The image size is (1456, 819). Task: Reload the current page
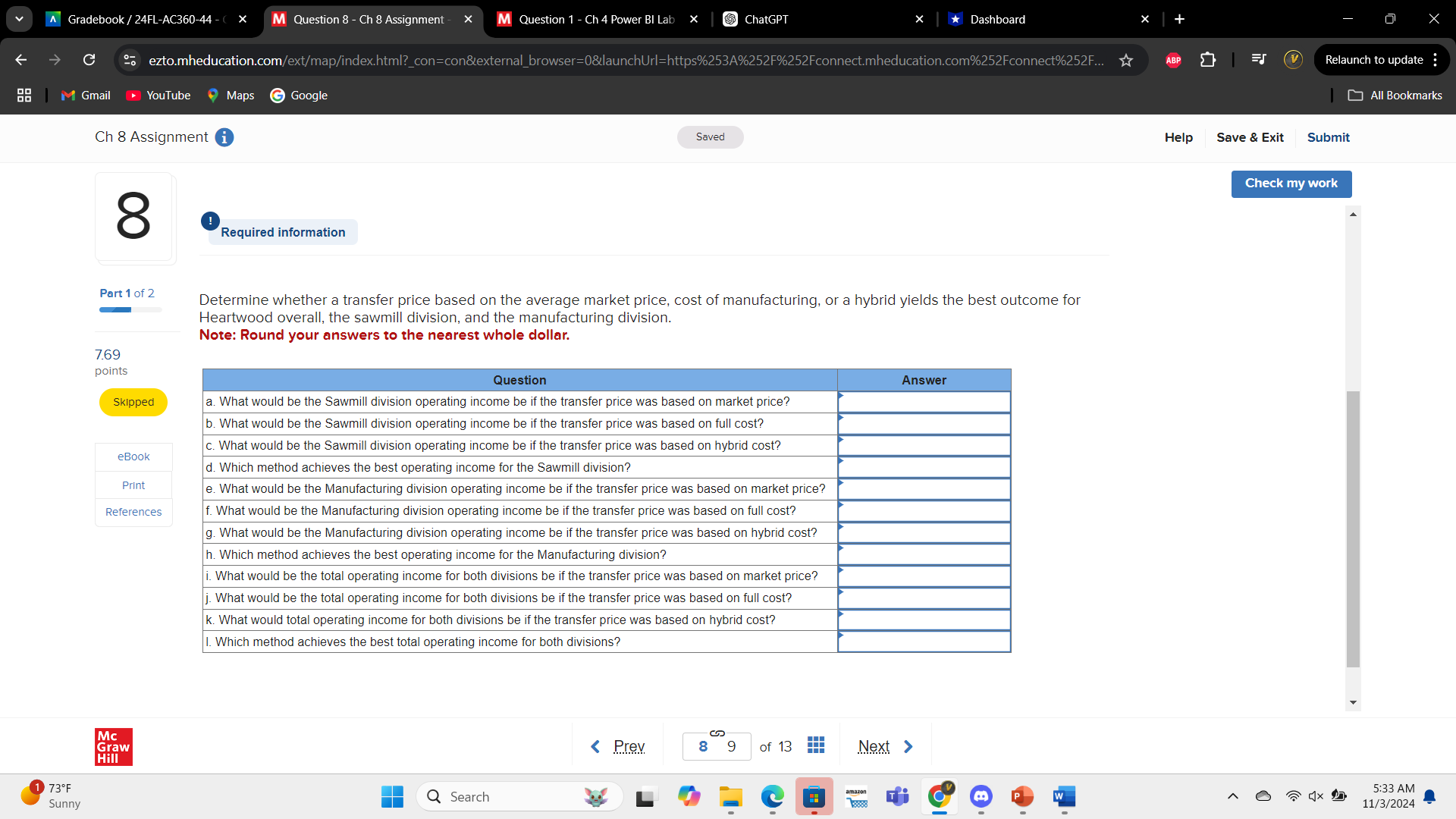tap(89, 60)
